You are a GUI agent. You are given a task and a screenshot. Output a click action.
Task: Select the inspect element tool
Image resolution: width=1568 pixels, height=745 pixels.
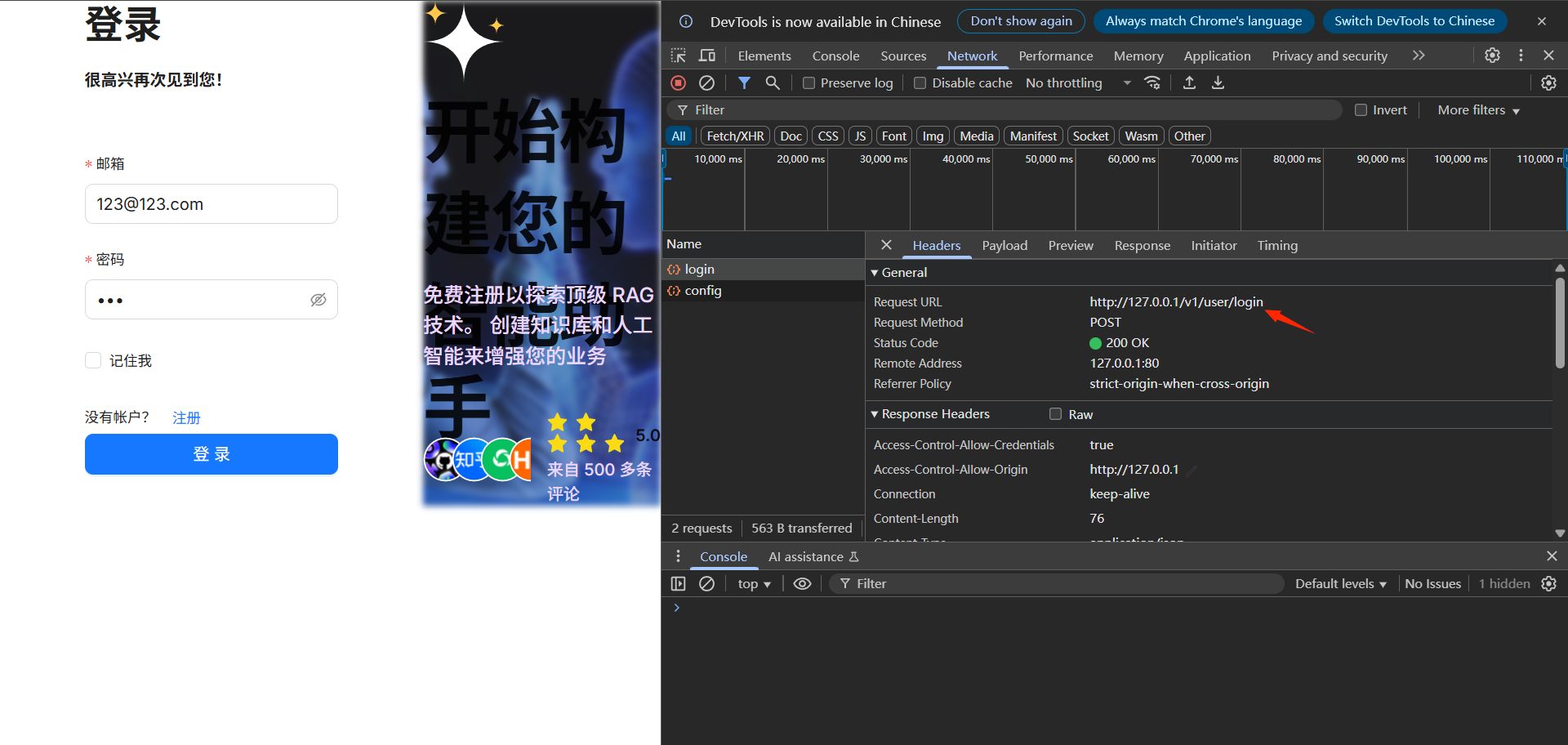(x=678, y=56)
